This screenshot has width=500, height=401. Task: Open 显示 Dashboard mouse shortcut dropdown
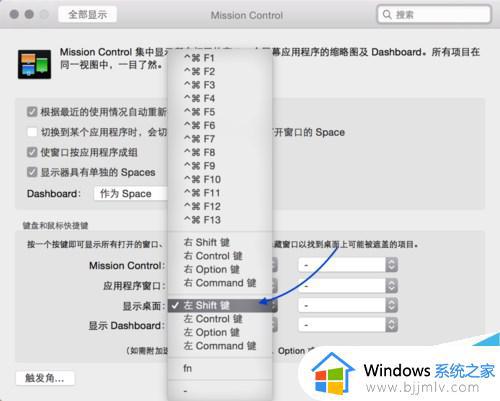(x=348, y=325)
